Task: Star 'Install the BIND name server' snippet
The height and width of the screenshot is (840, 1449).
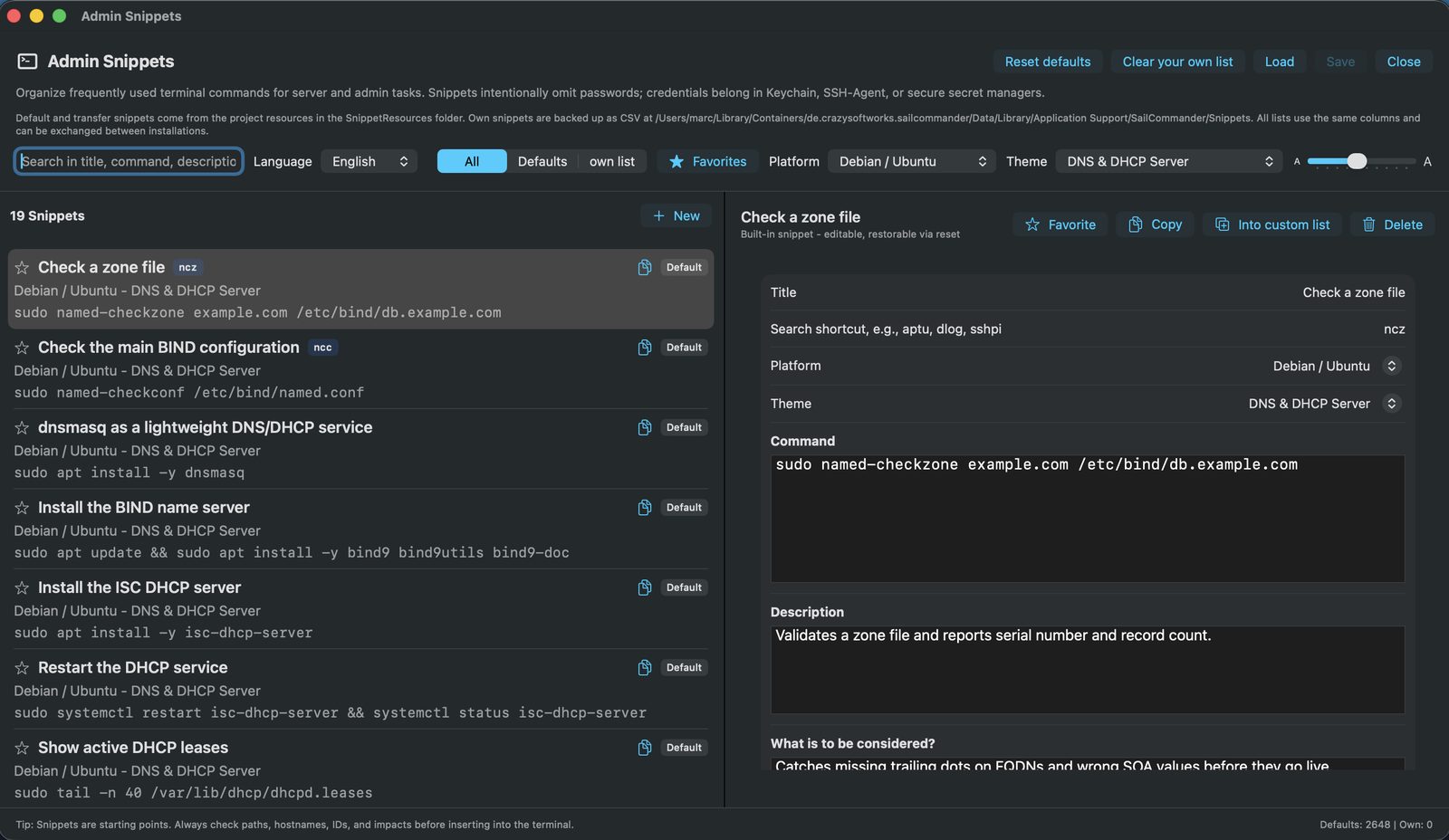Action: pyautogui.click(x=22, y=508)
